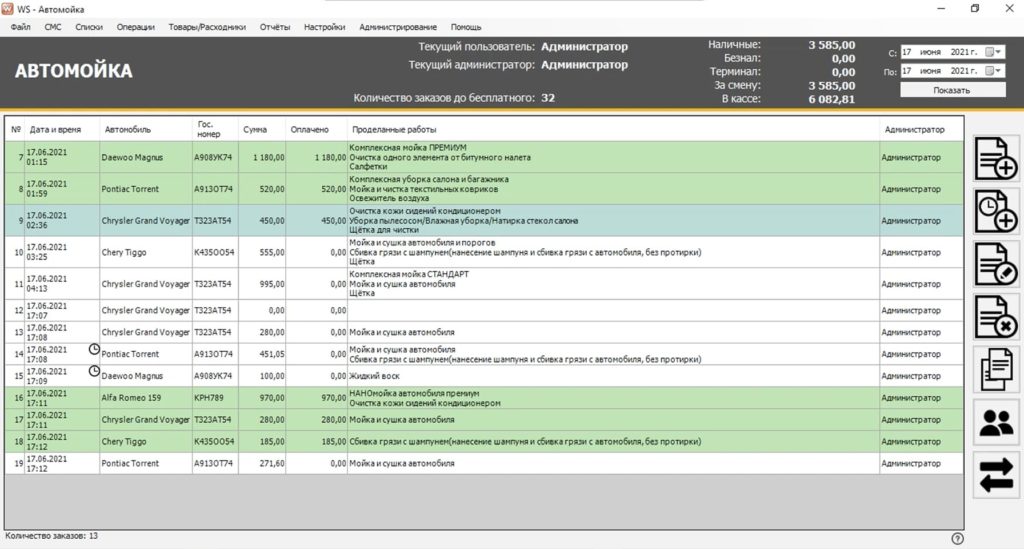Click the WS app icon in title bar

[x=7, y=8]
